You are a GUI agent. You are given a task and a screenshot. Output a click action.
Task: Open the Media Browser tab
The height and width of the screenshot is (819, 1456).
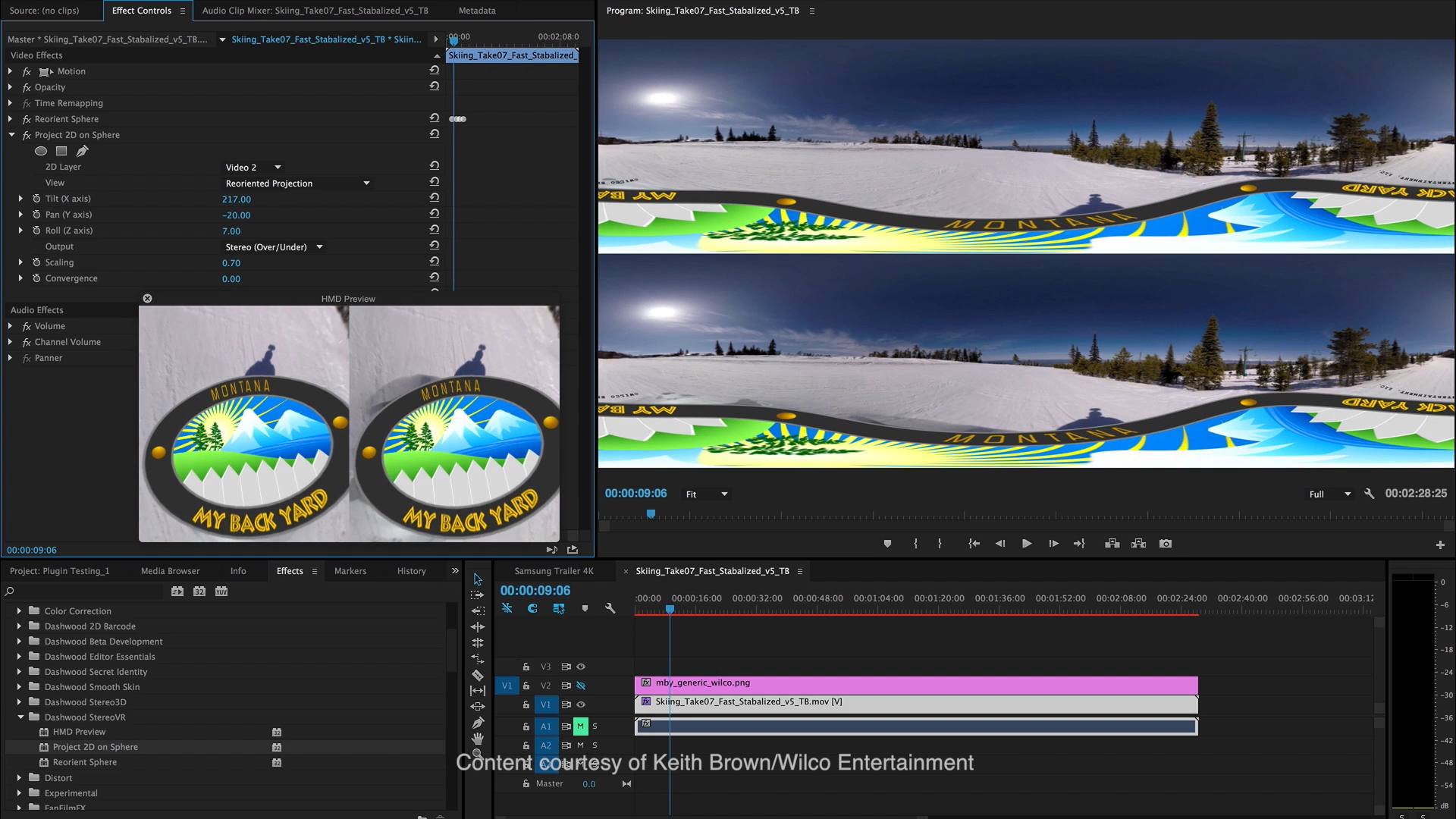pos(170,571)
